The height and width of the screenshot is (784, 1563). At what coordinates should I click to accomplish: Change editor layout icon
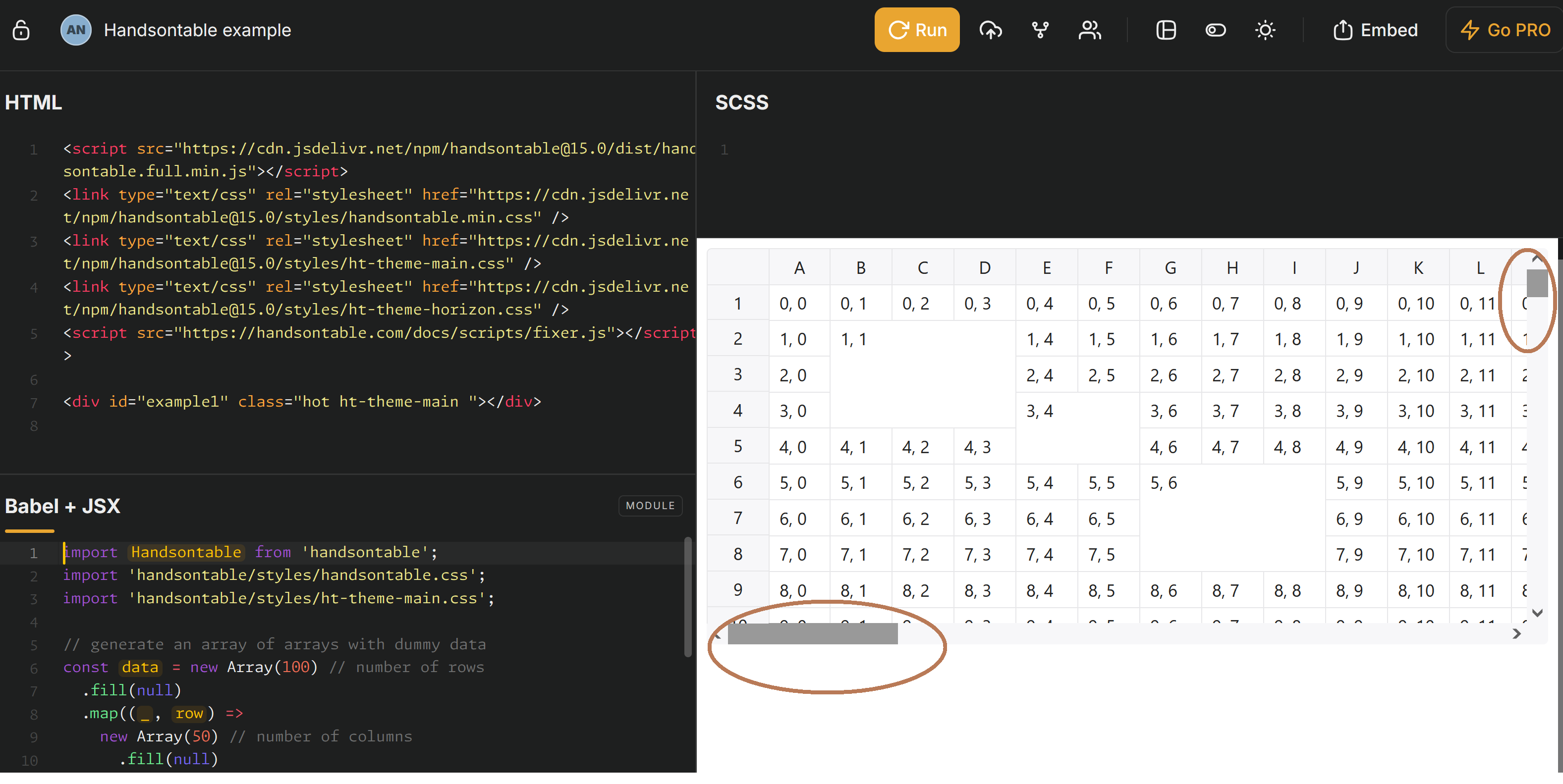click(x=1166, y=30)
